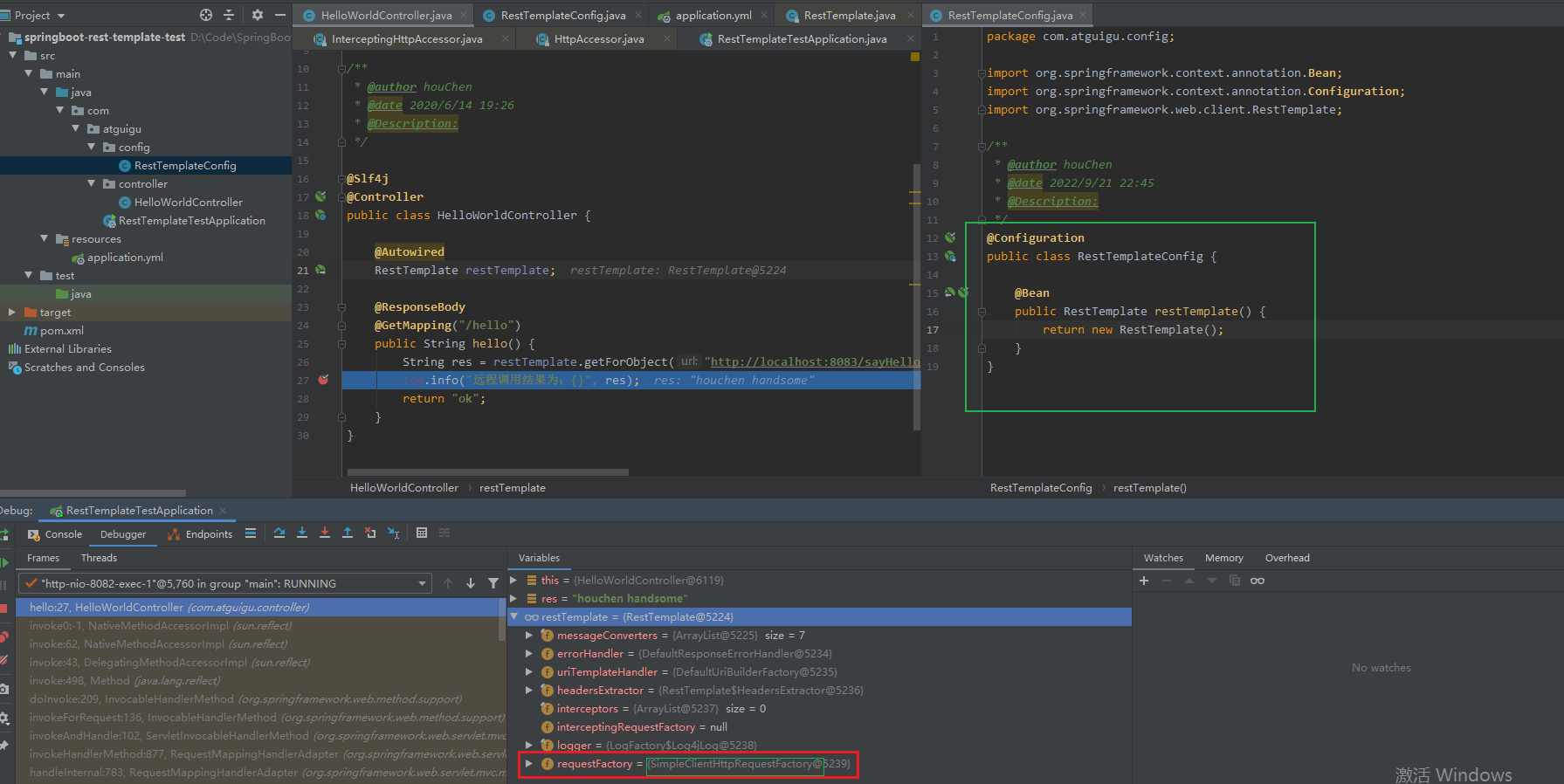Screen dimensions: 1564x784
Task: Select the next frame down arrow
Action: (x=471, y=583)
